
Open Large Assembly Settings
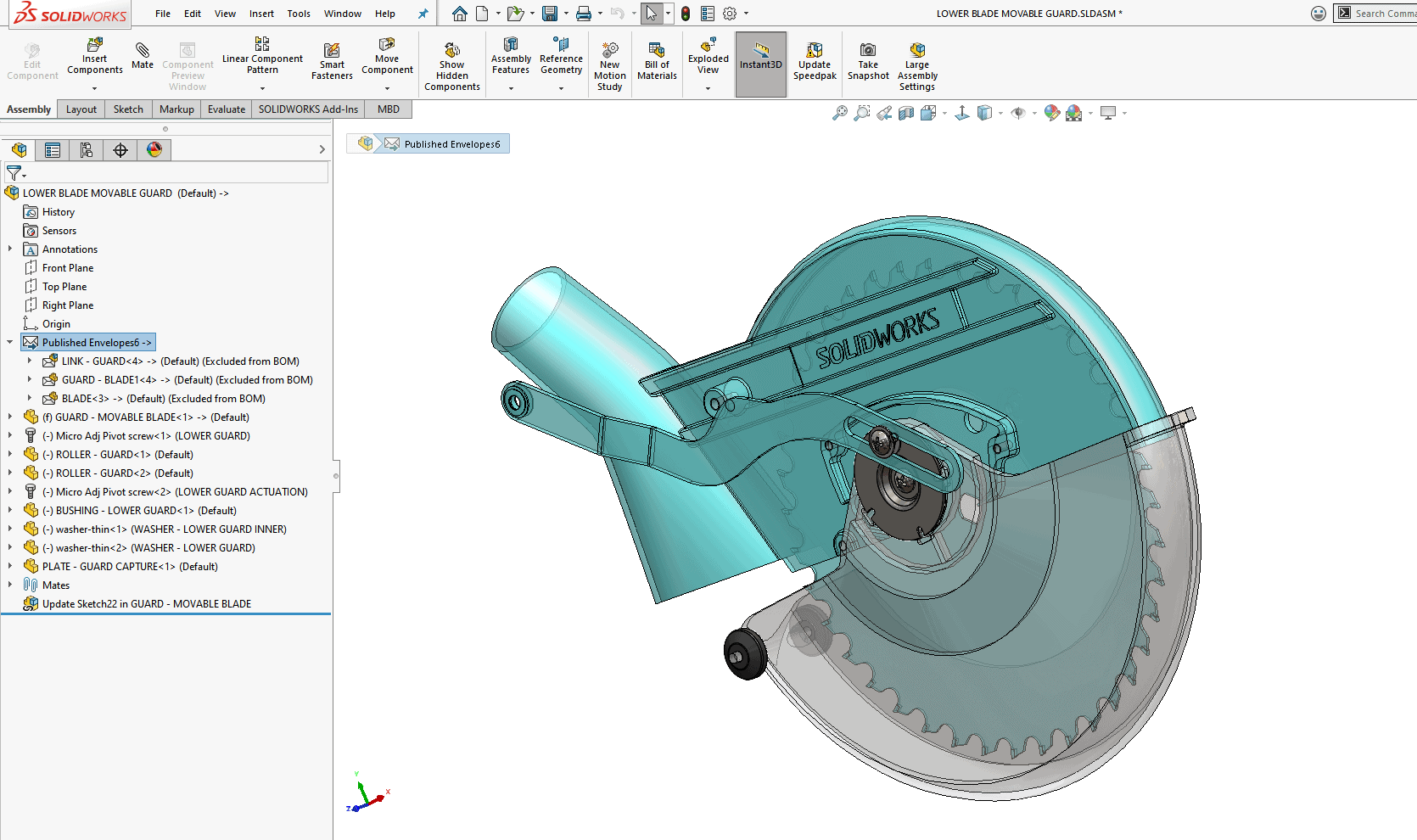[917, 66]
